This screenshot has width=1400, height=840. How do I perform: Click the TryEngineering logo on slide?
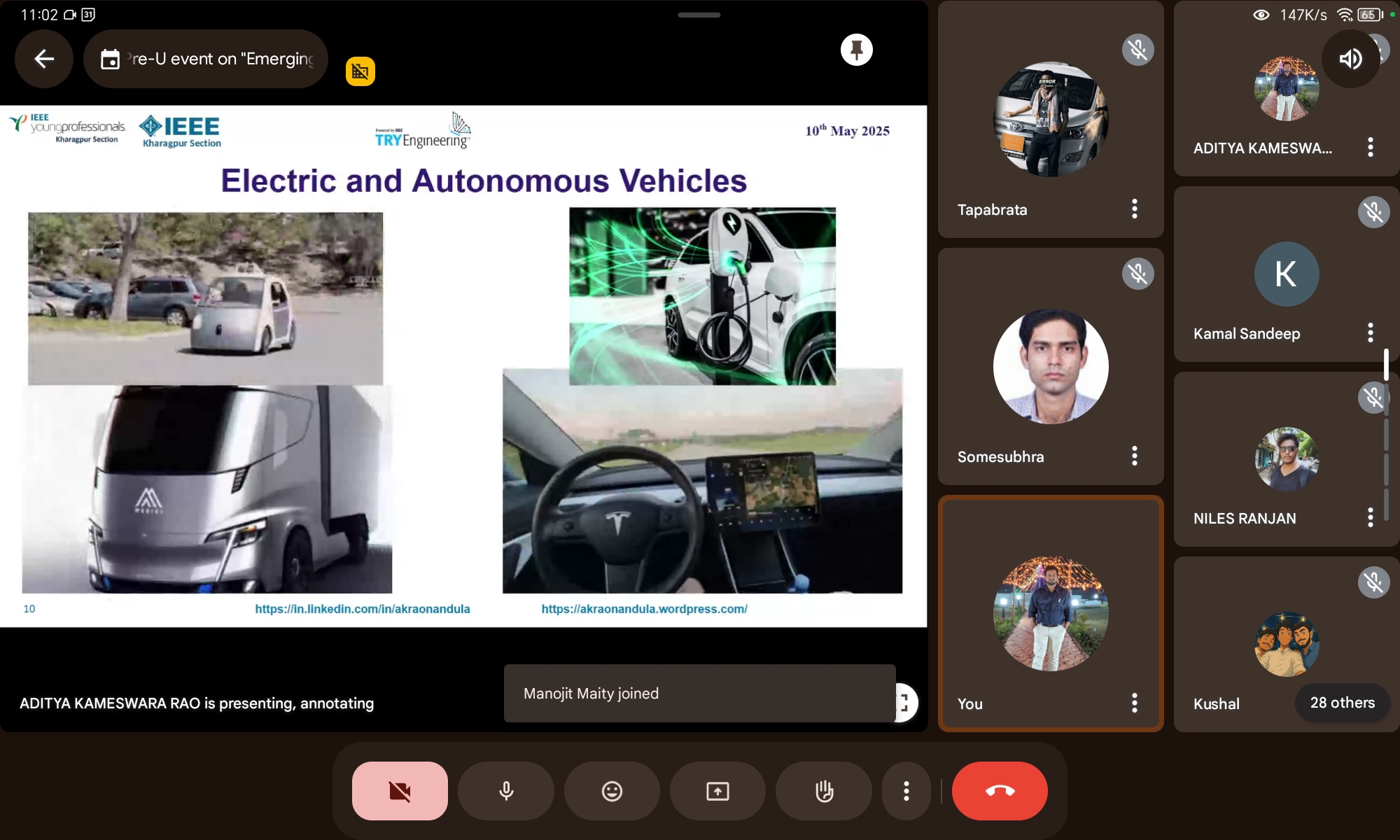423,130
